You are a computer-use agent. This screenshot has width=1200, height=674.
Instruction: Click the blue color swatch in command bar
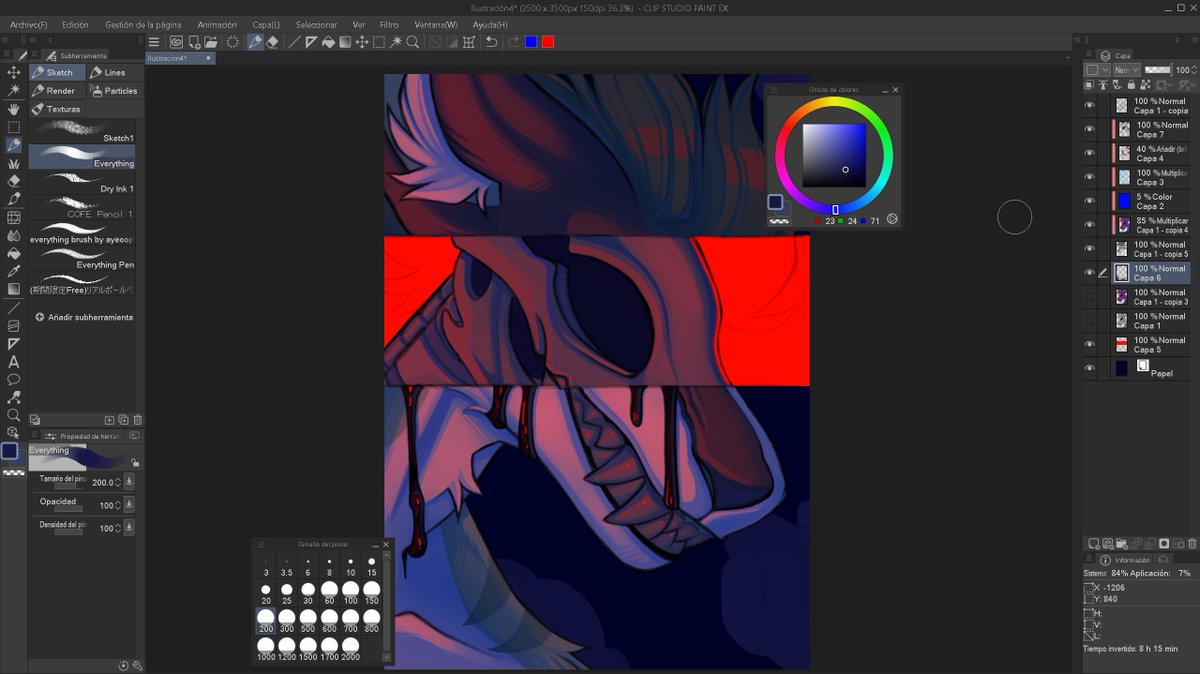(x=531, y=42)
